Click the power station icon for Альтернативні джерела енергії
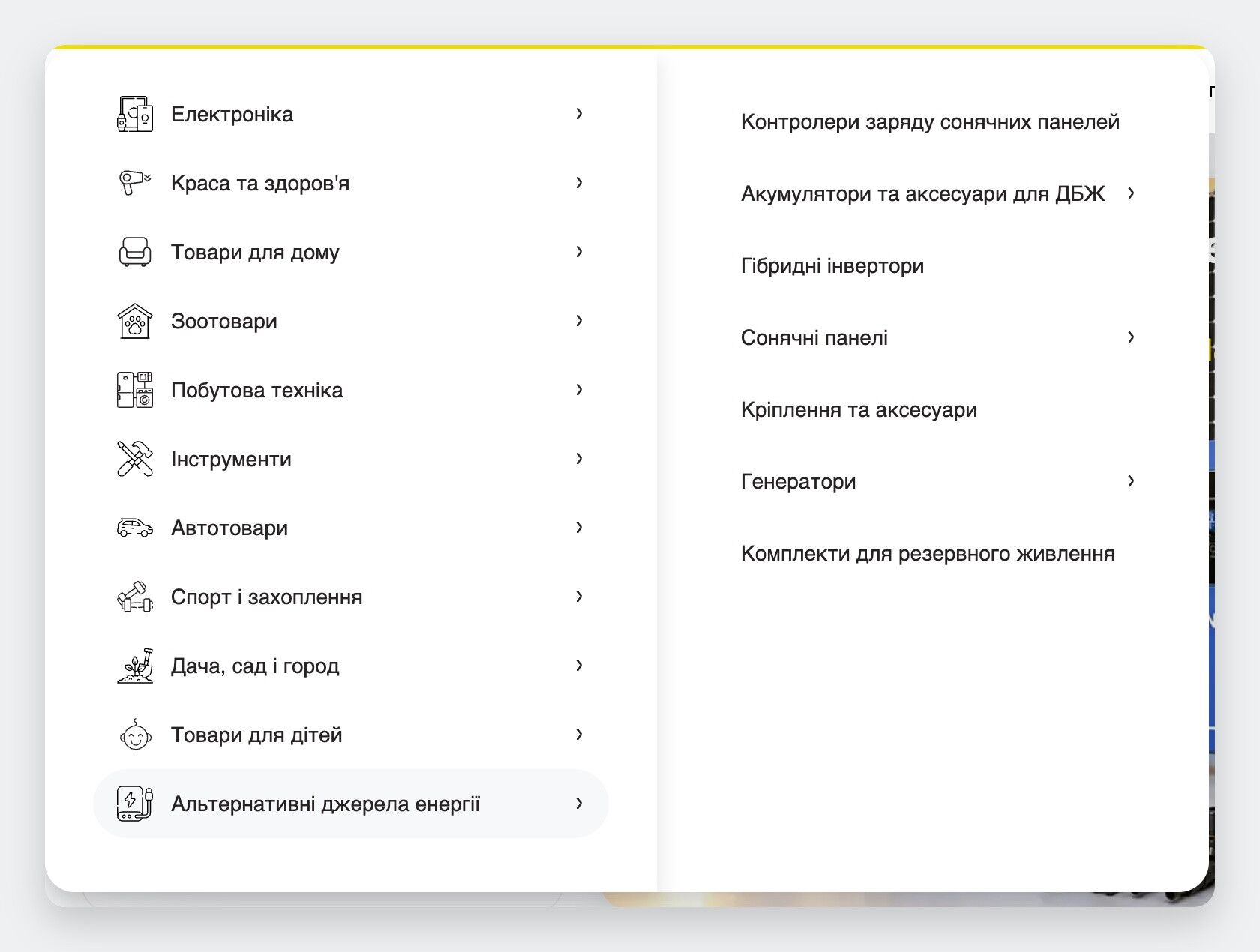Viewport: 1260px width, 952px height. point(135,804)
